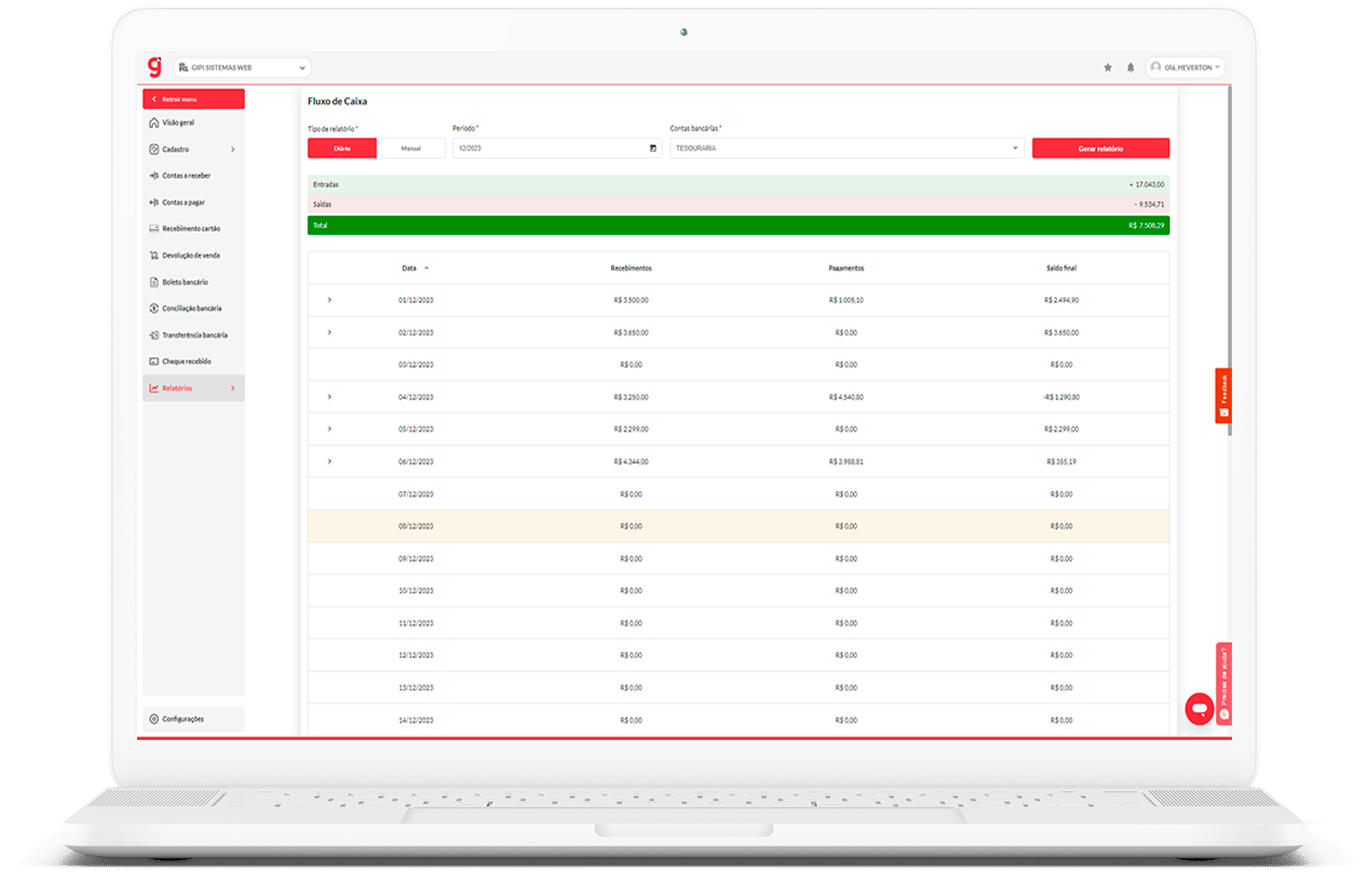
Task: Click the Contas a pagar icon
Action: pyautogui.click(x=154, y=202)
